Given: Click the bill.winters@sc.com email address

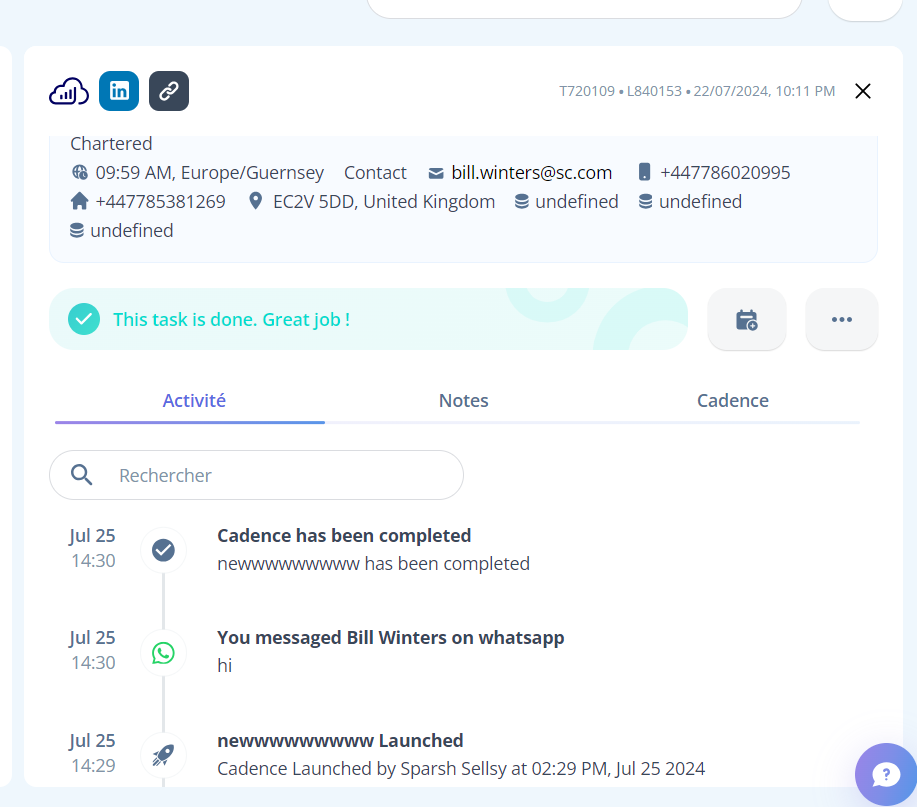Looking at the screenshot, I should 532,173.
